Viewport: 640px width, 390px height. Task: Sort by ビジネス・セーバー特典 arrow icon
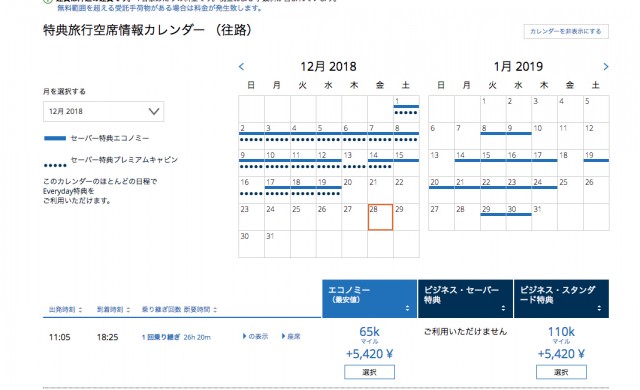[x=503, y=308]
